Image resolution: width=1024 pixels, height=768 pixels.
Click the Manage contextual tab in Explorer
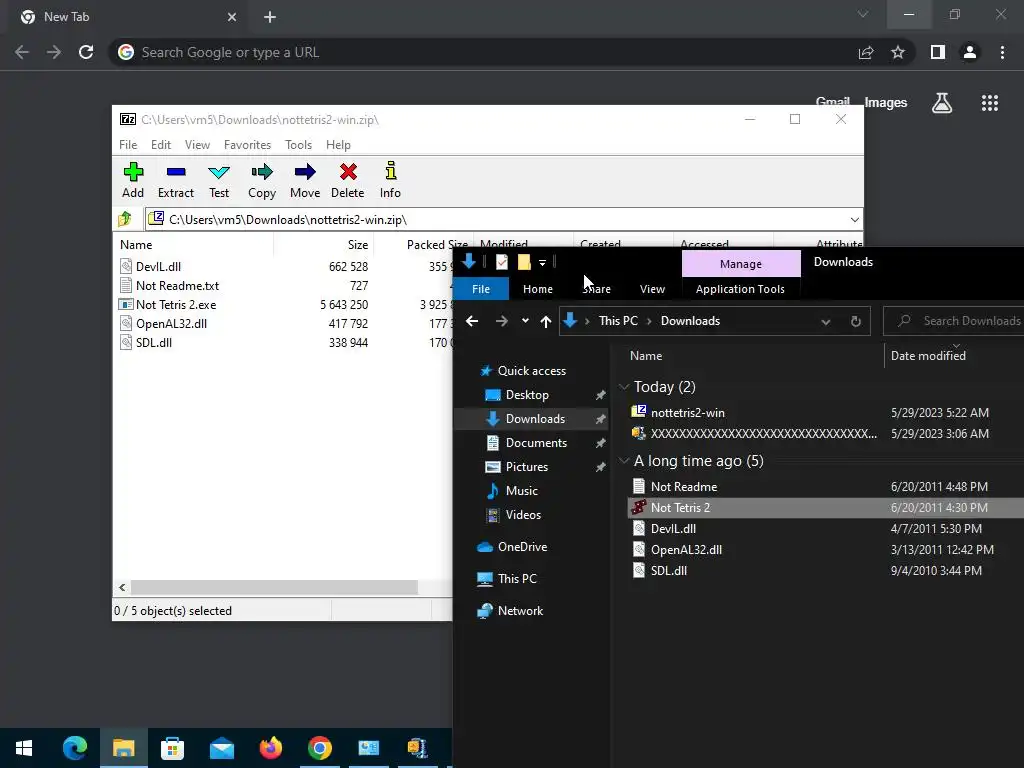(741, 264)
